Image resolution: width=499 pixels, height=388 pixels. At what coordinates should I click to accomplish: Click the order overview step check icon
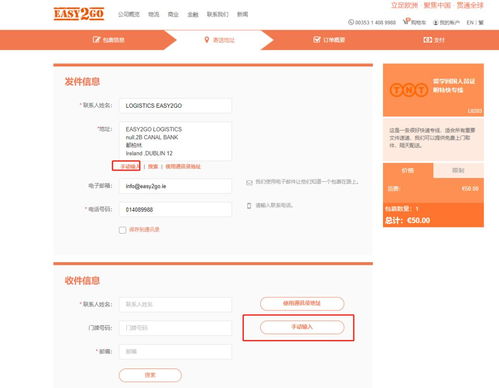pos(317,40)
